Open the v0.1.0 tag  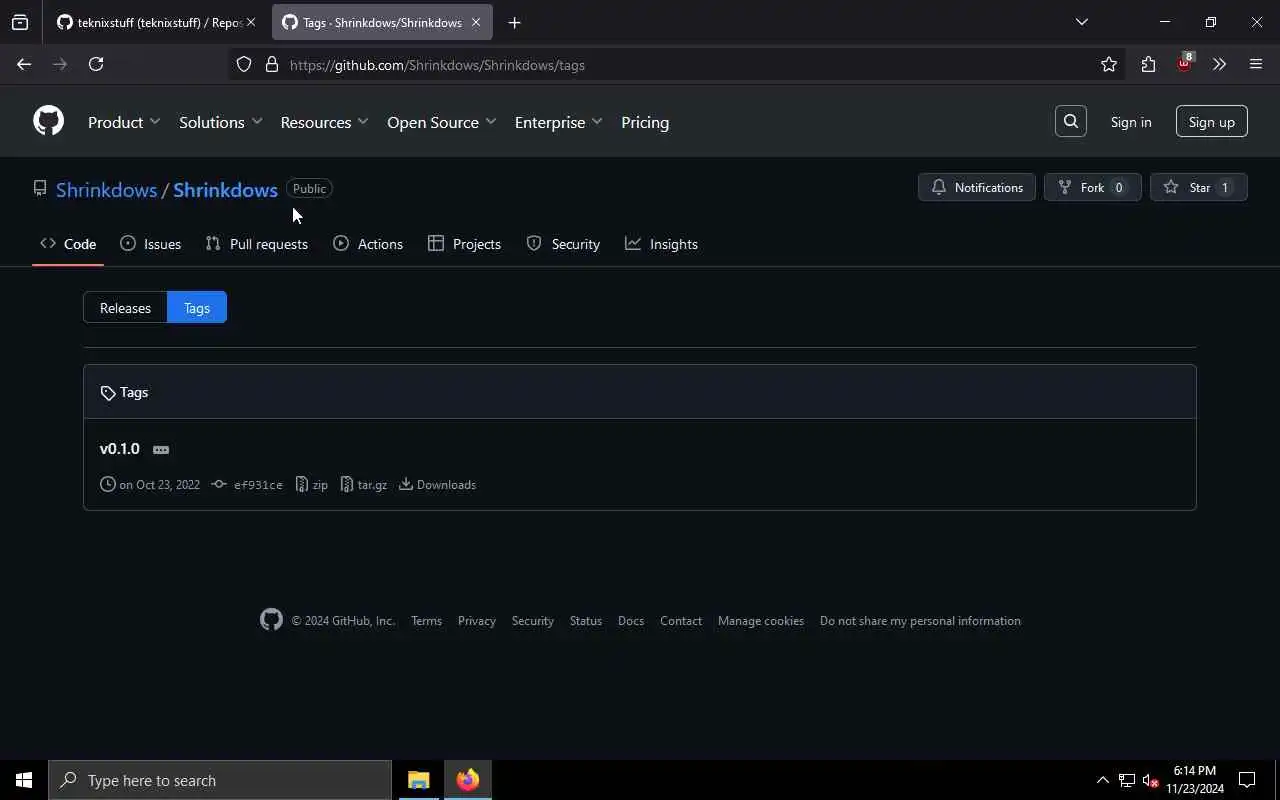[119, 449]
